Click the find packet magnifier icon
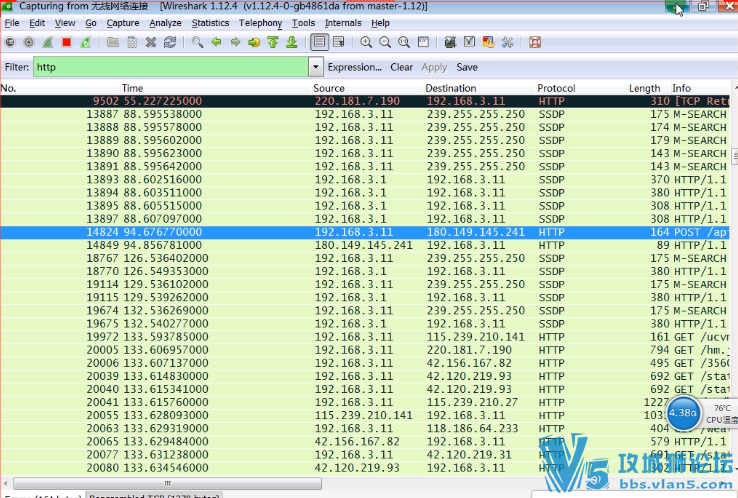Screen dimensions: 738x498 point(198,42)
